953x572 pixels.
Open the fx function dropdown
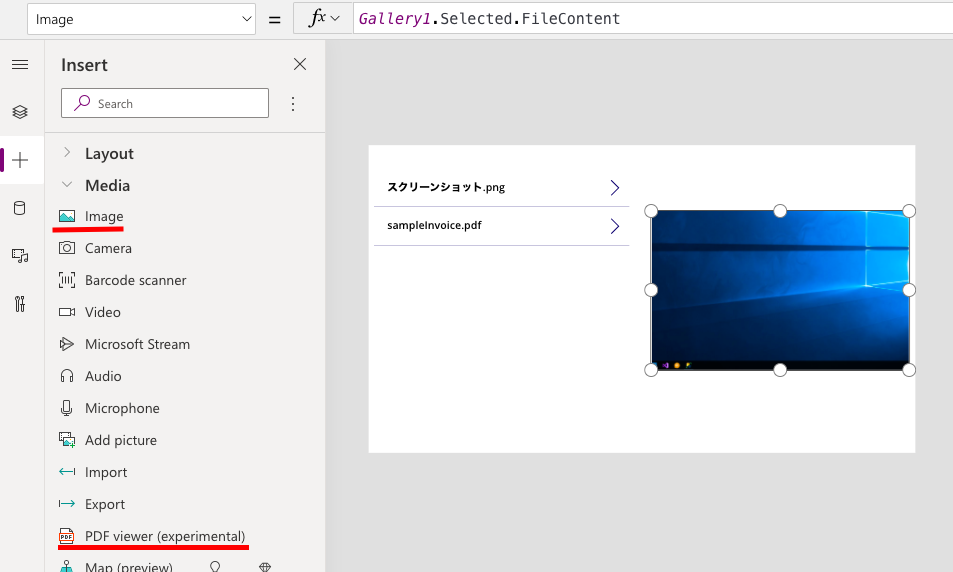pos(323,19)
